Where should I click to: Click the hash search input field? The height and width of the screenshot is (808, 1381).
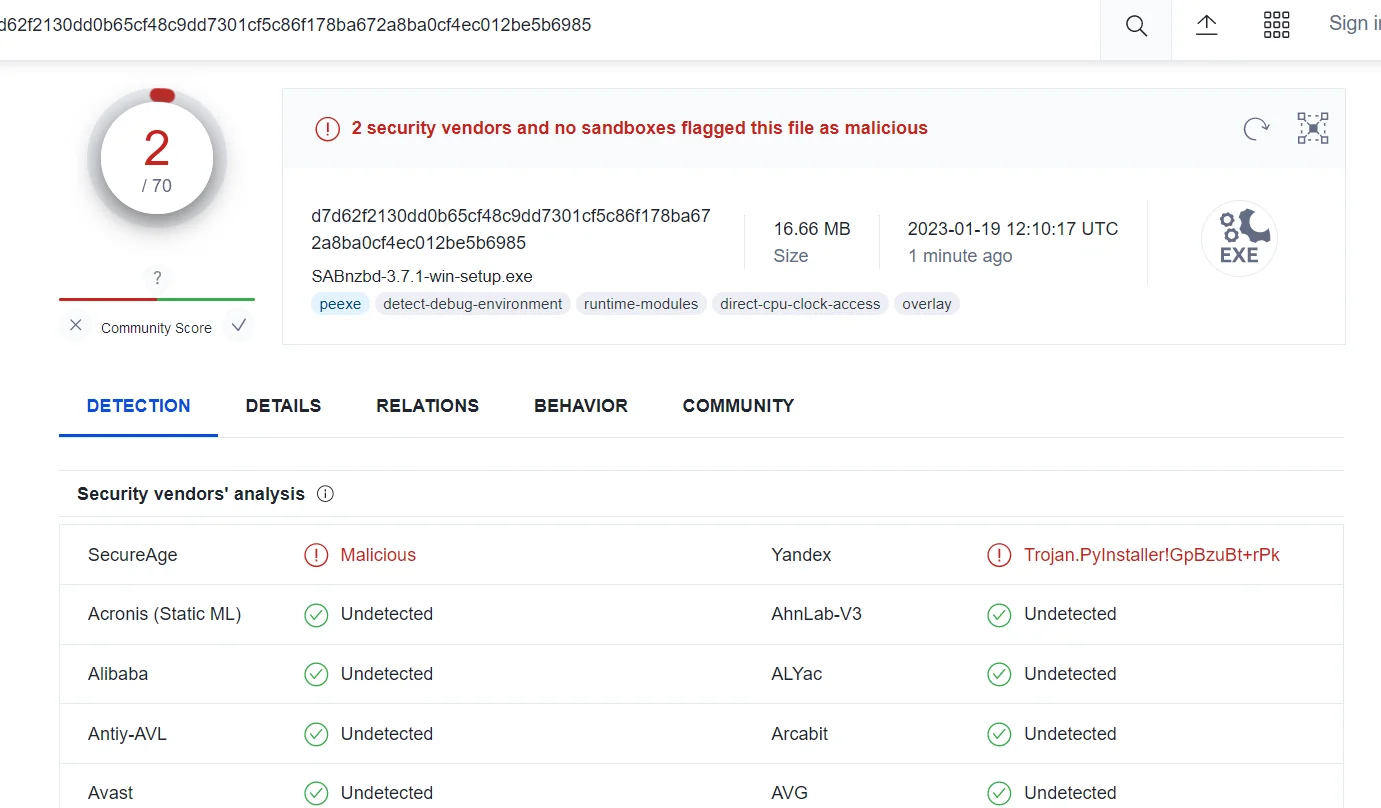click(x=550, y=25)
